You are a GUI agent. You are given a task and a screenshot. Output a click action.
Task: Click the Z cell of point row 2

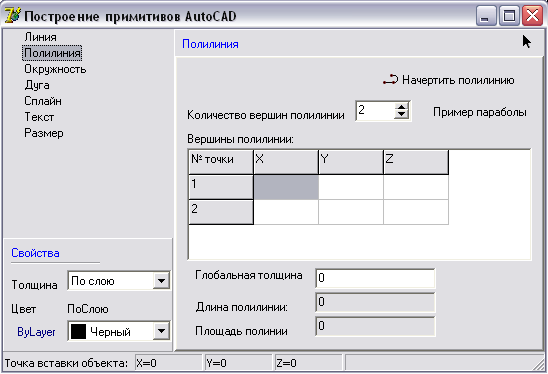[416, 212]
